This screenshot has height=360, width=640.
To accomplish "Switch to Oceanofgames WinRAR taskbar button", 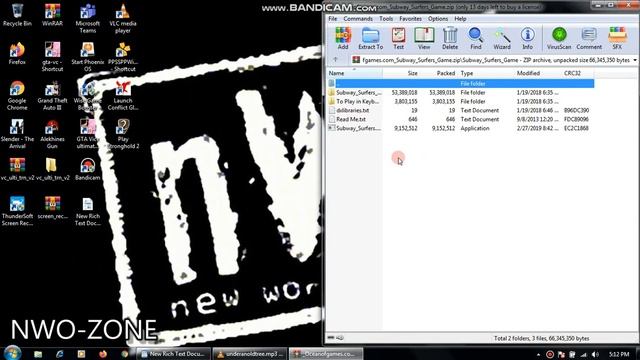I will (x=326, y=354).
